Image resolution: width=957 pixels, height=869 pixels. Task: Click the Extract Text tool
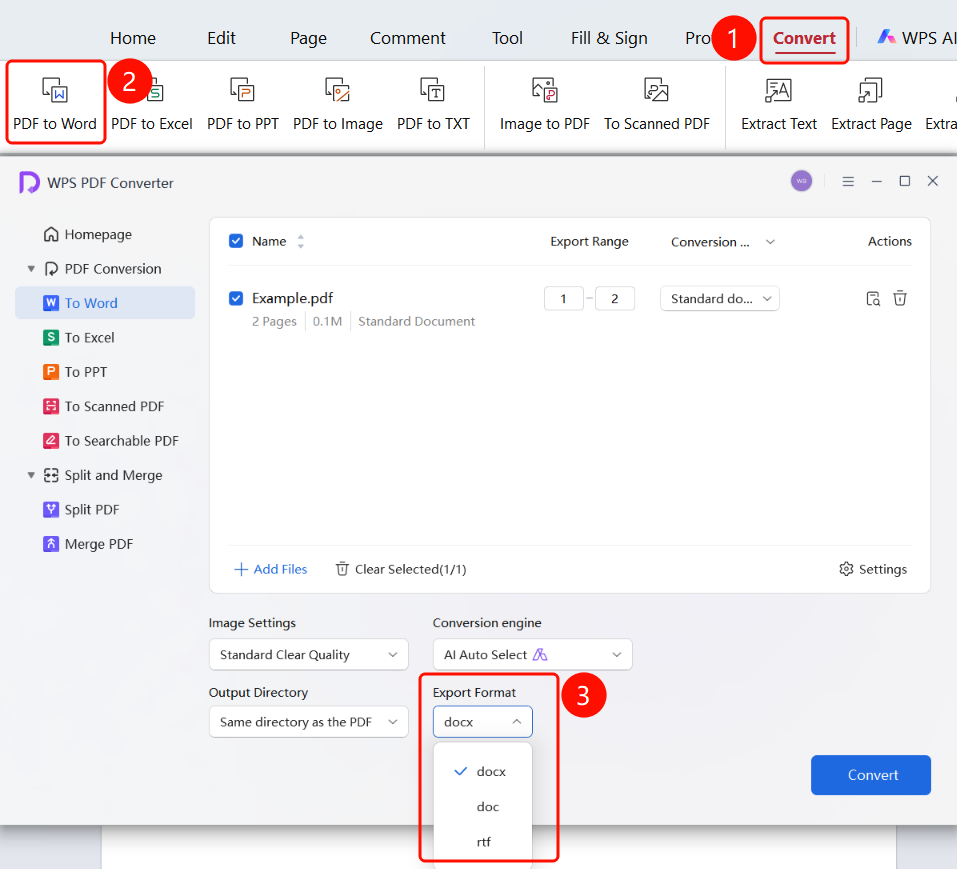pos(779,103)
